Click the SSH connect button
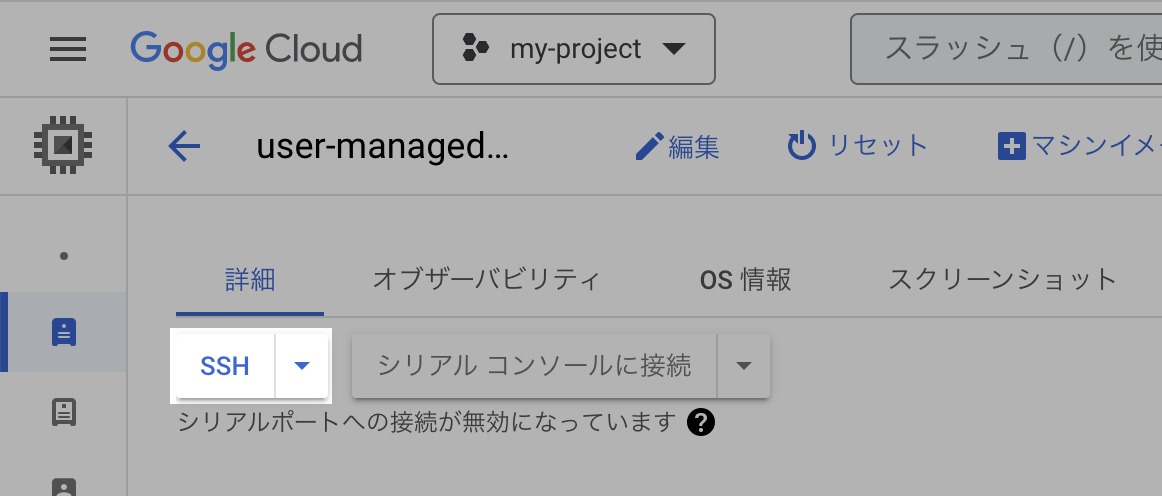This screenshot has width=1162, height=496. [225, 365]
